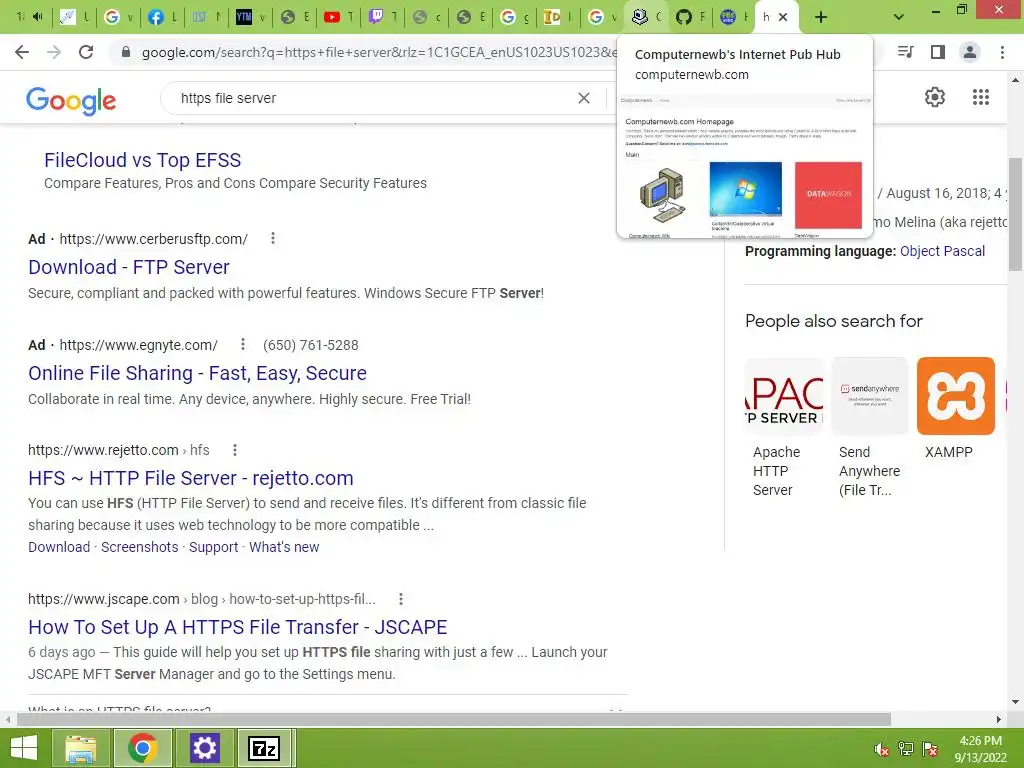
Task: Select the Send Anywhere thumbnail
Action: point(871,396)
